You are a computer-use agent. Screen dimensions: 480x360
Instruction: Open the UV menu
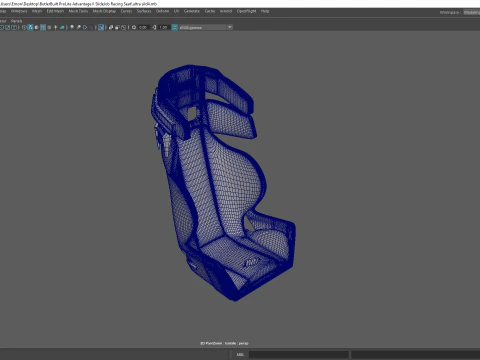(176, 11)
